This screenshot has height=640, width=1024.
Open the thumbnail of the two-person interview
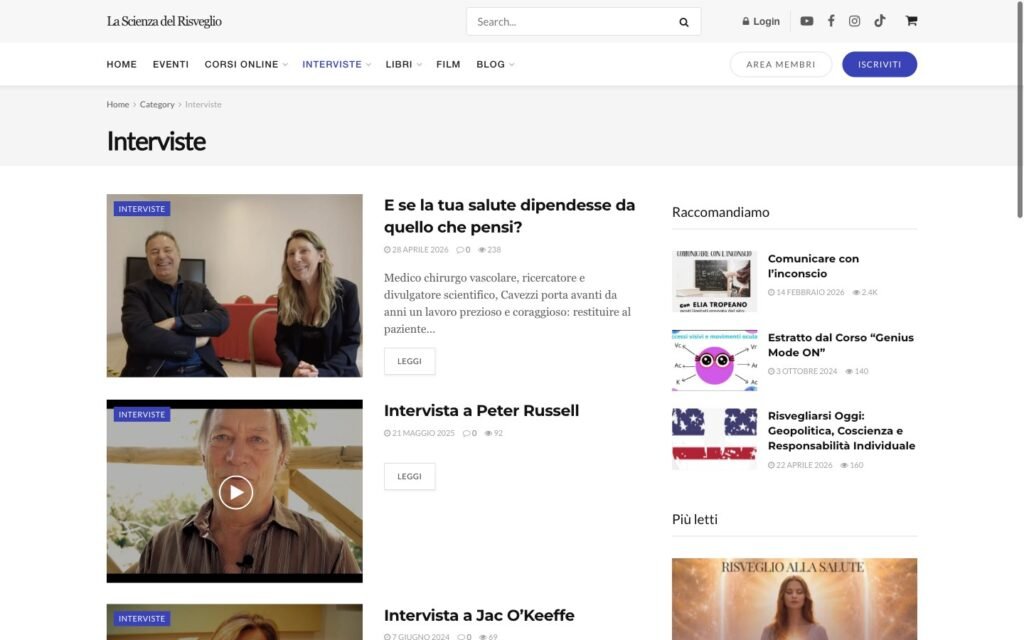(234, 285)
